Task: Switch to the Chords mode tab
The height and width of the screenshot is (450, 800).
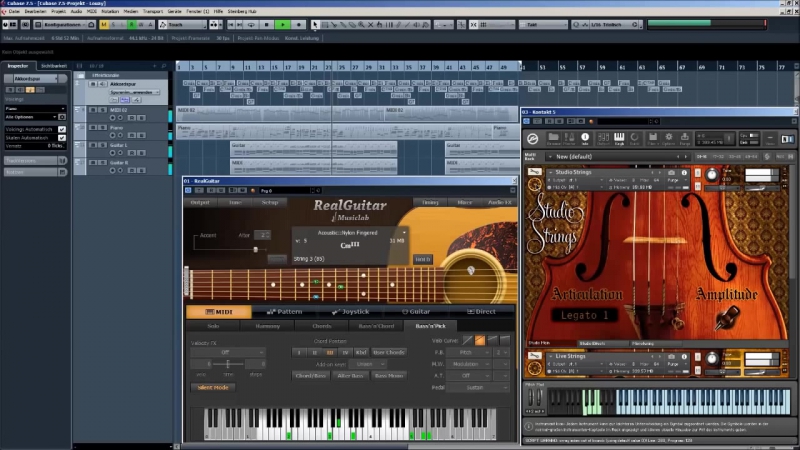Action: pos(321,326)
